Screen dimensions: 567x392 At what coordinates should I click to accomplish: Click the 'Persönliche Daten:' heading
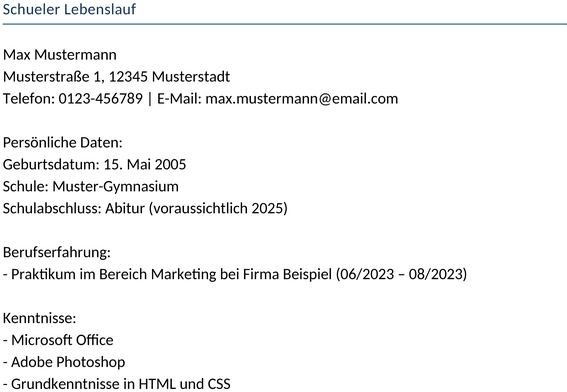(x=63, y=142)
